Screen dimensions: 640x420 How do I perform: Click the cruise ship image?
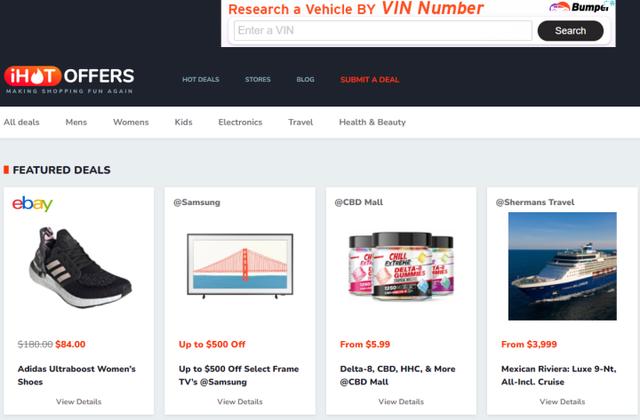click(x=562, y=266)
